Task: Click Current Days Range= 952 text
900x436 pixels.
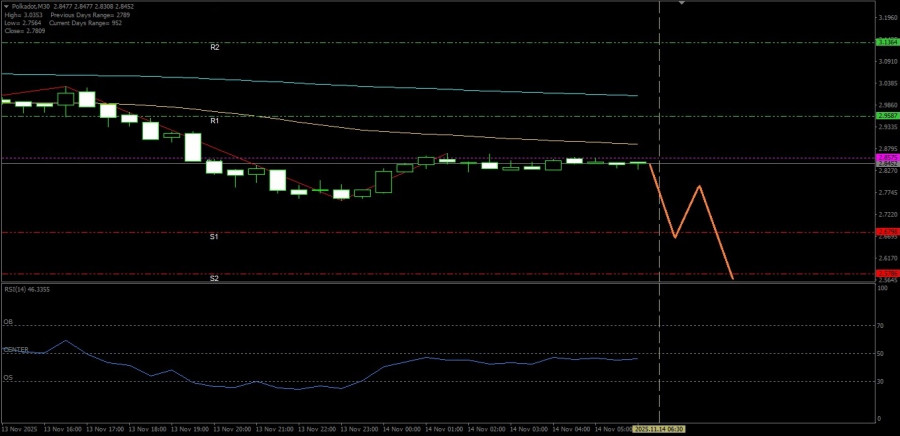Action: 85,23
